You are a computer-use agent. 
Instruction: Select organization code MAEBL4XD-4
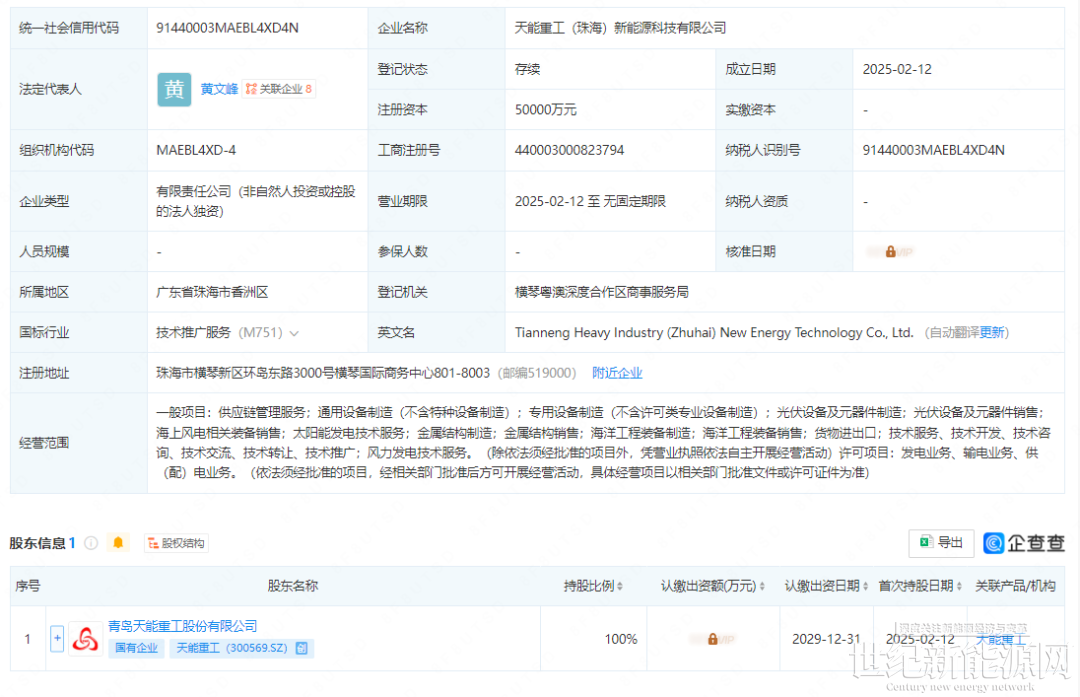point(196,151)
